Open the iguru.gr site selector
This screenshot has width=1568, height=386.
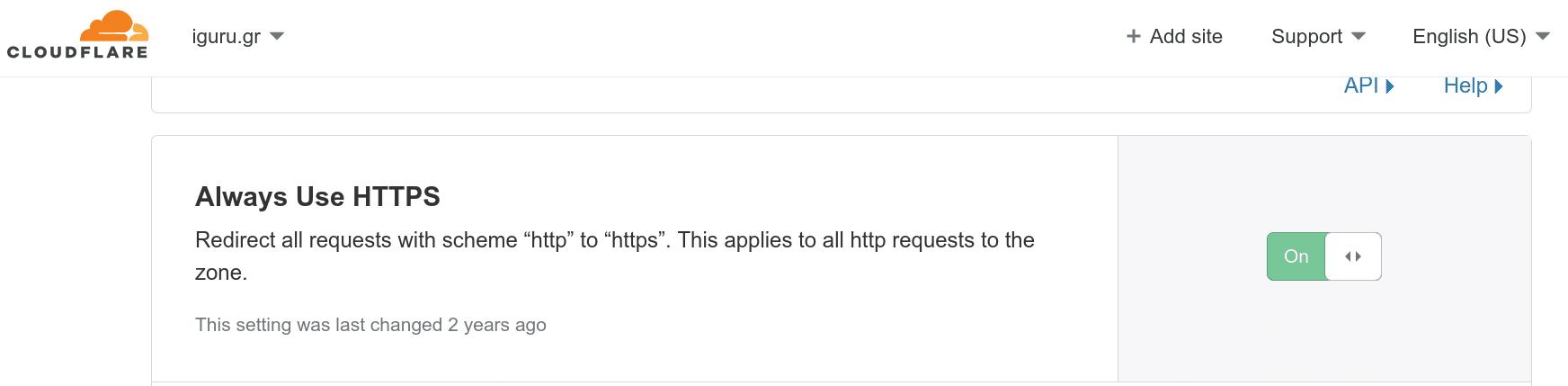click(238, 36)
